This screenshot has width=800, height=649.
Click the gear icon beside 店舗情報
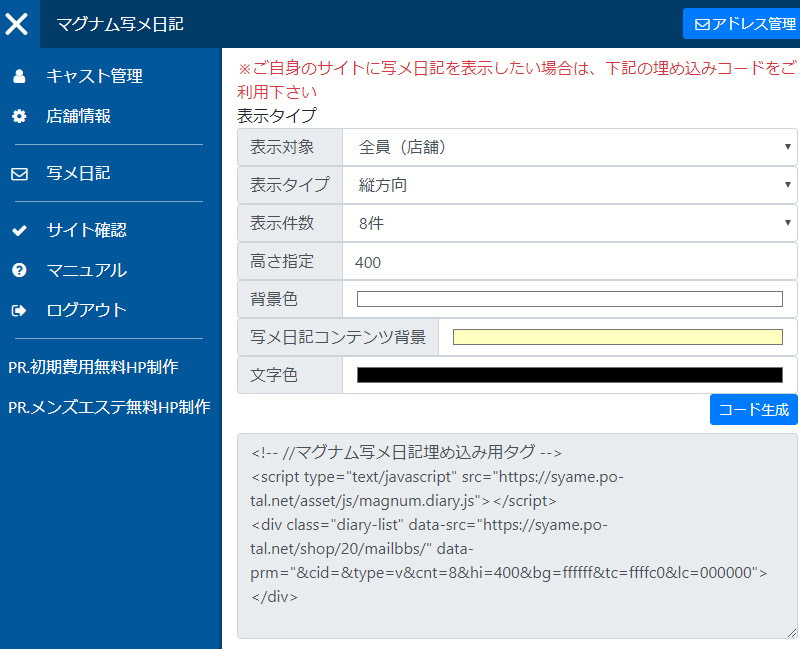pyautogui.click(x=20, y=115)
